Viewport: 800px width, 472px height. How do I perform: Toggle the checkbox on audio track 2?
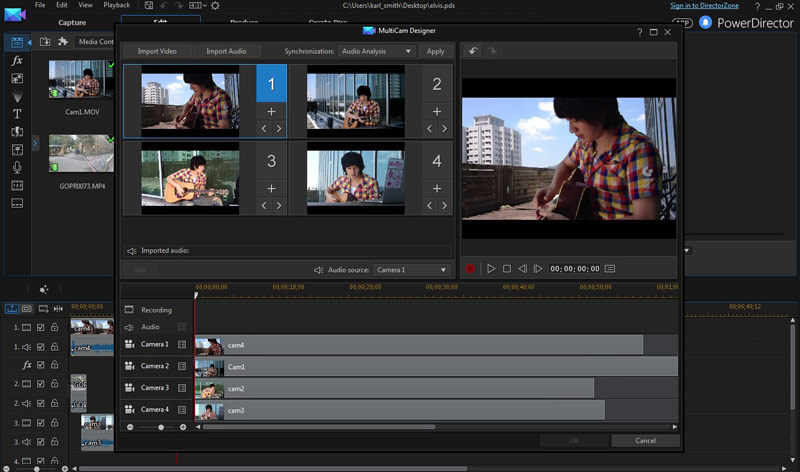41,403
